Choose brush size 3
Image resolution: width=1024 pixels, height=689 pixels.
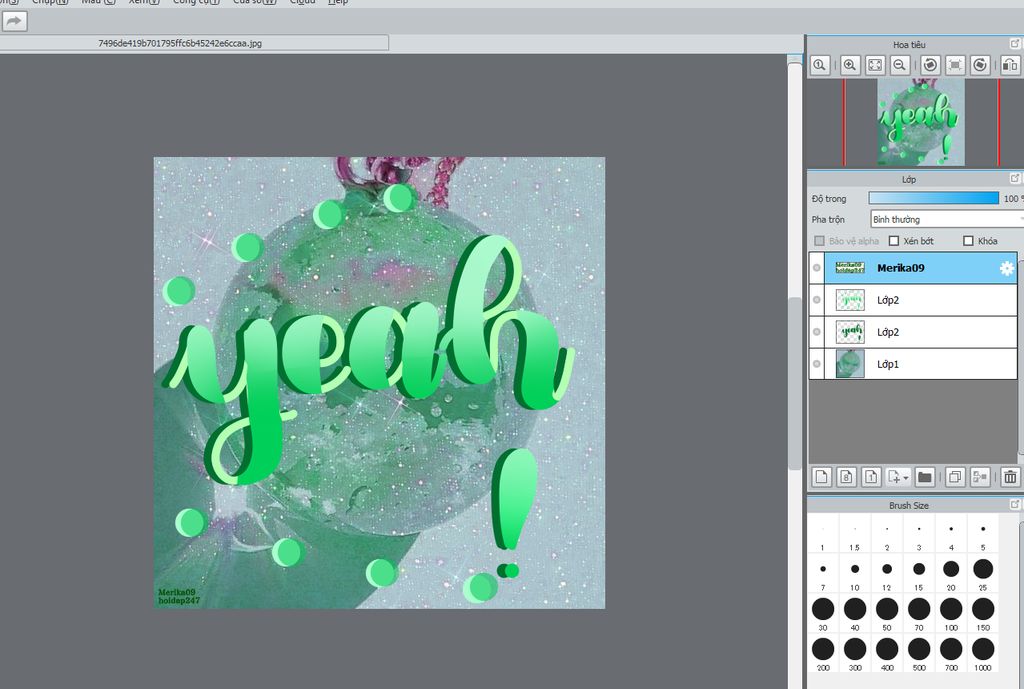tap(919, 536)
